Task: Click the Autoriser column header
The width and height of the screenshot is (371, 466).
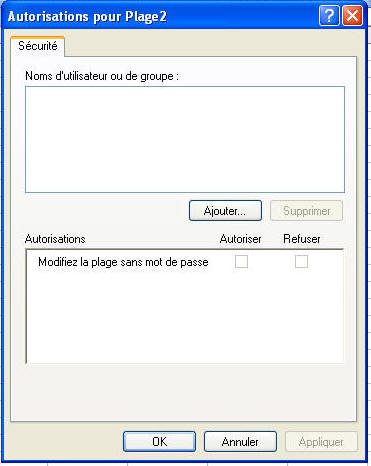Action: (x=240, y=239)
